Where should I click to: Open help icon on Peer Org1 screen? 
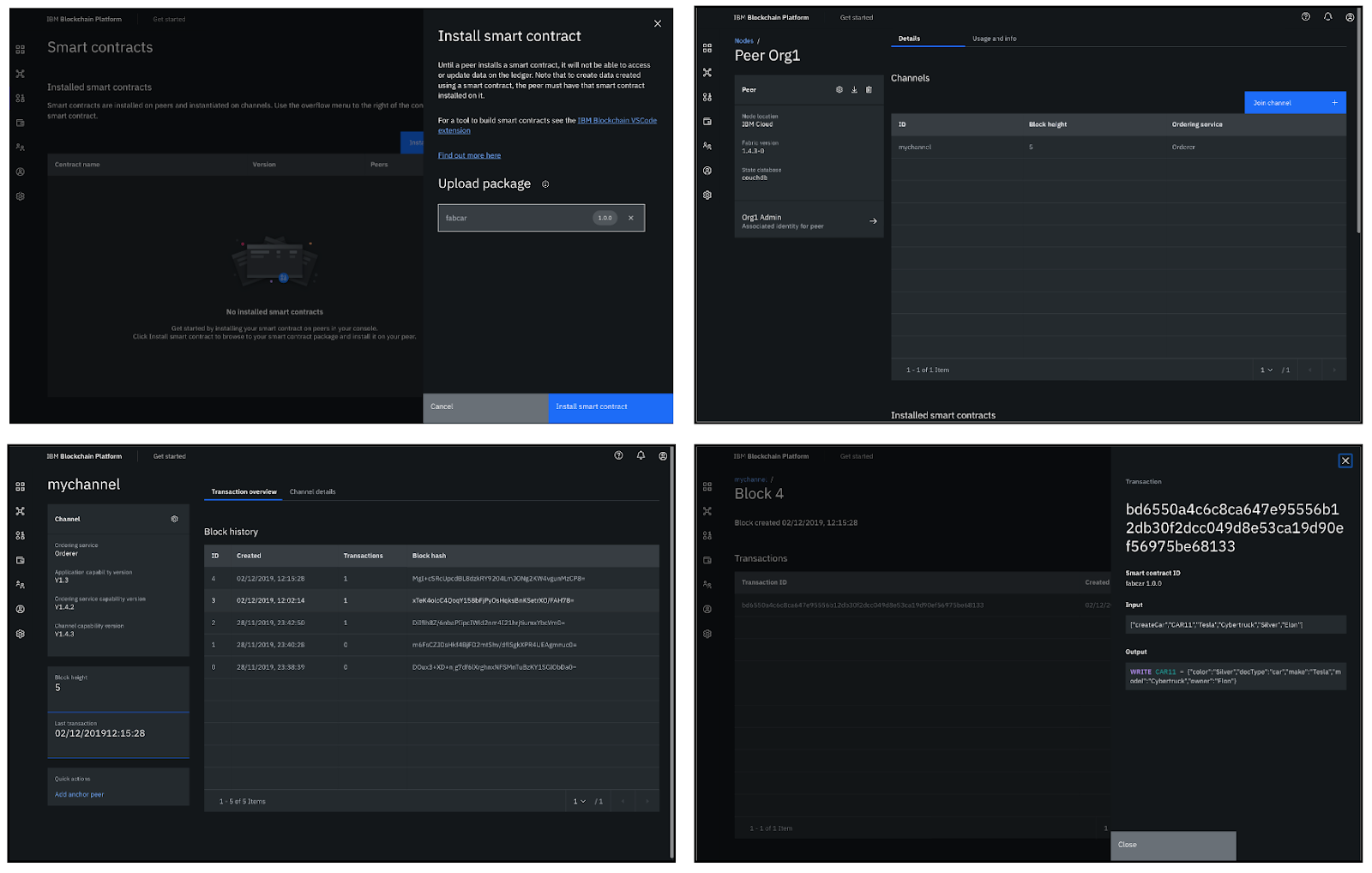coord(1305,17)
